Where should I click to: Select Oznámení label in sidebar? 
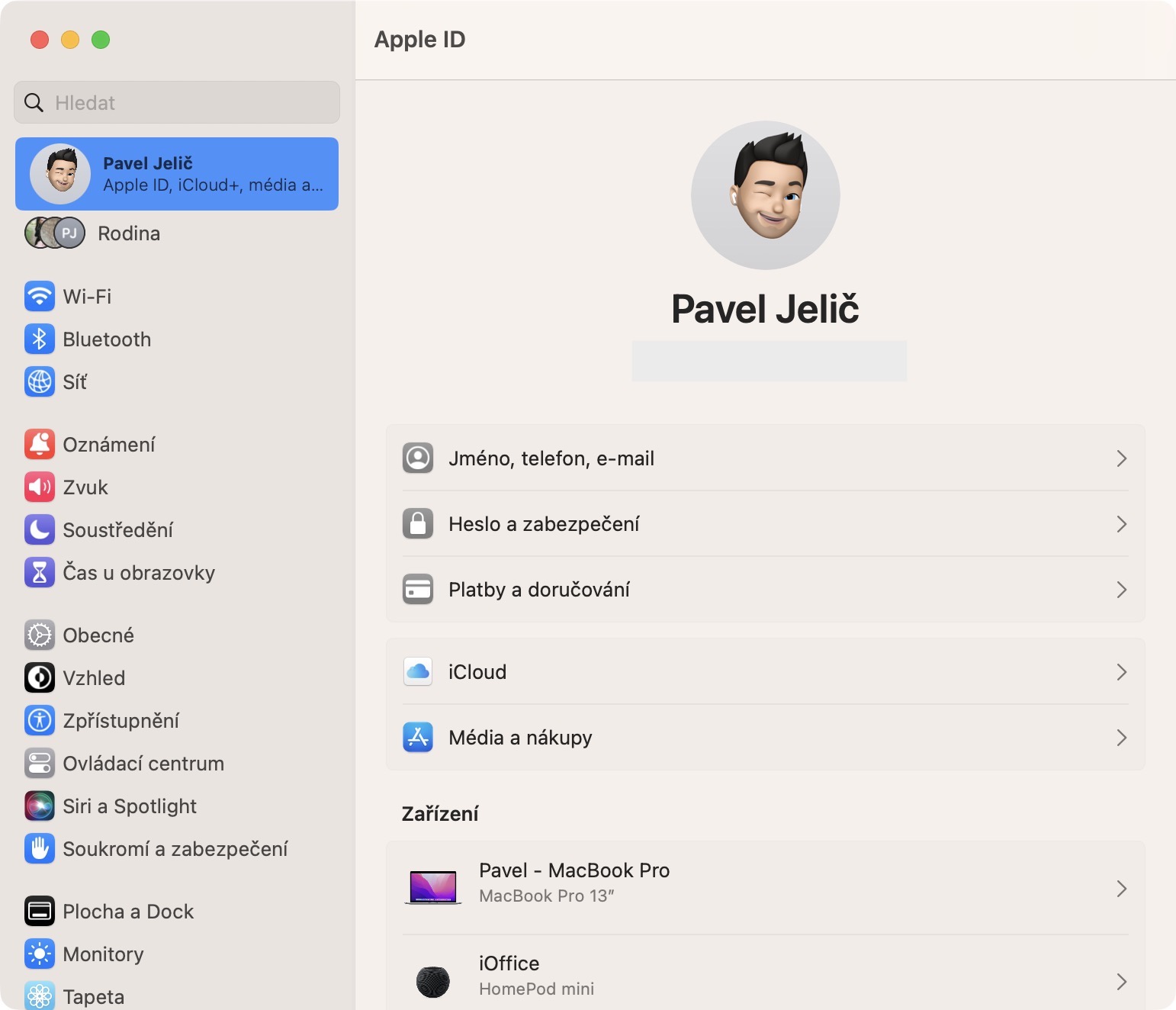(109, 445)
